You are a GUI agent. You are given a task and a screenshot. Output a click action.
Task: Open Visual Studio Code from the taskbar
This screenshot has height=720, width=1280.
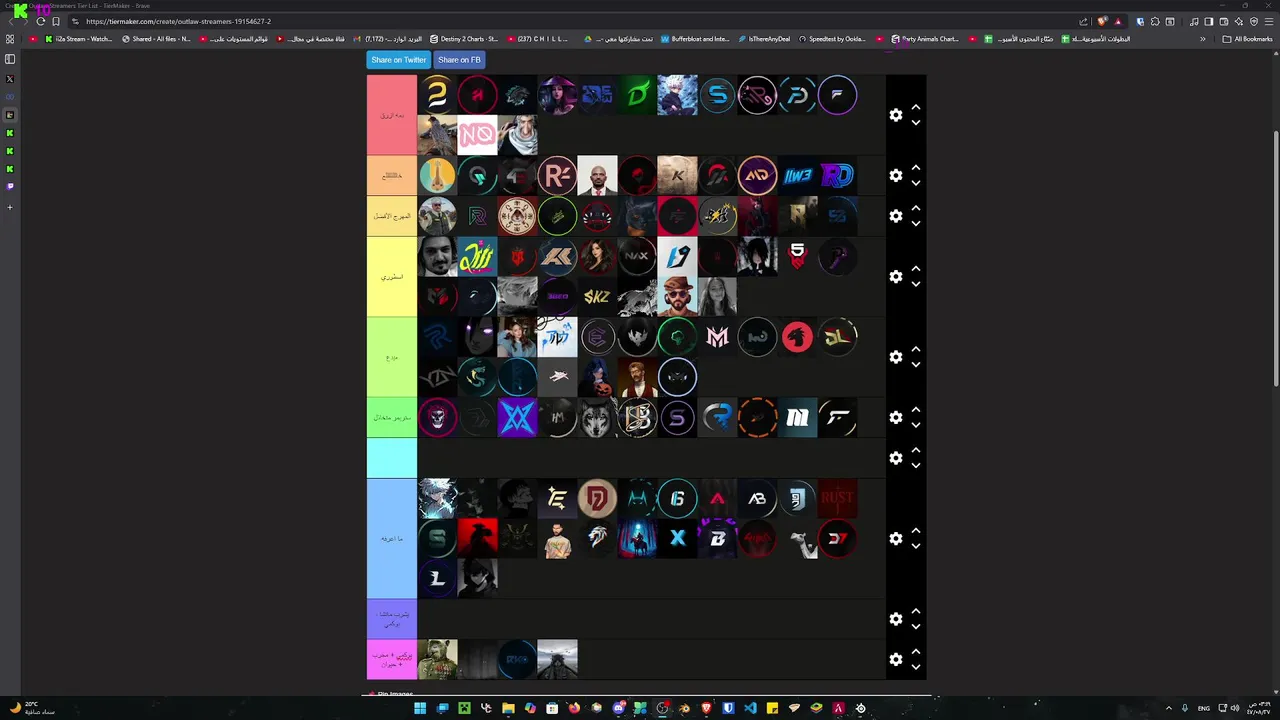pos(750,708)
